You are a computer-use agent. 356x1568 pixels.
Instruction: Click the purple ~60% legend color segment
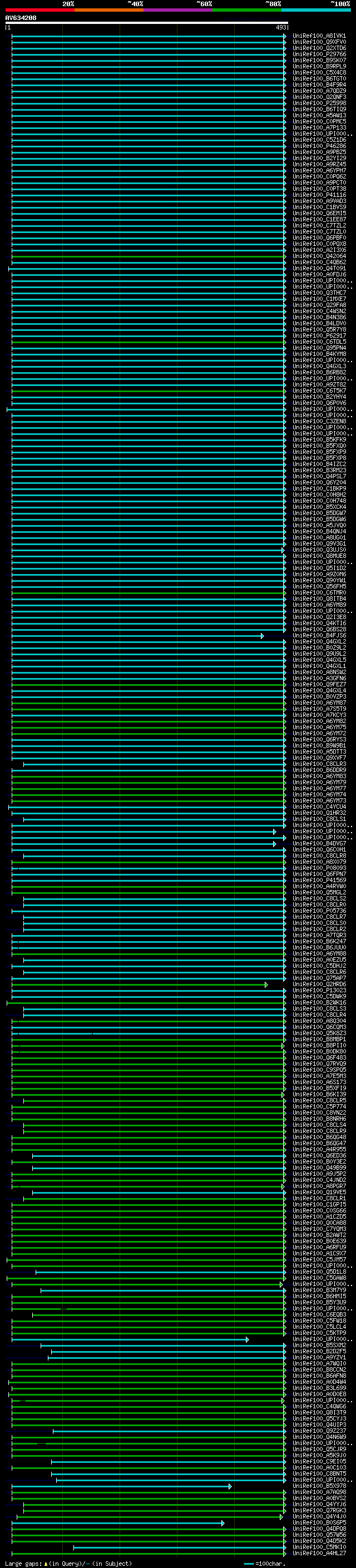coord(179,10)
